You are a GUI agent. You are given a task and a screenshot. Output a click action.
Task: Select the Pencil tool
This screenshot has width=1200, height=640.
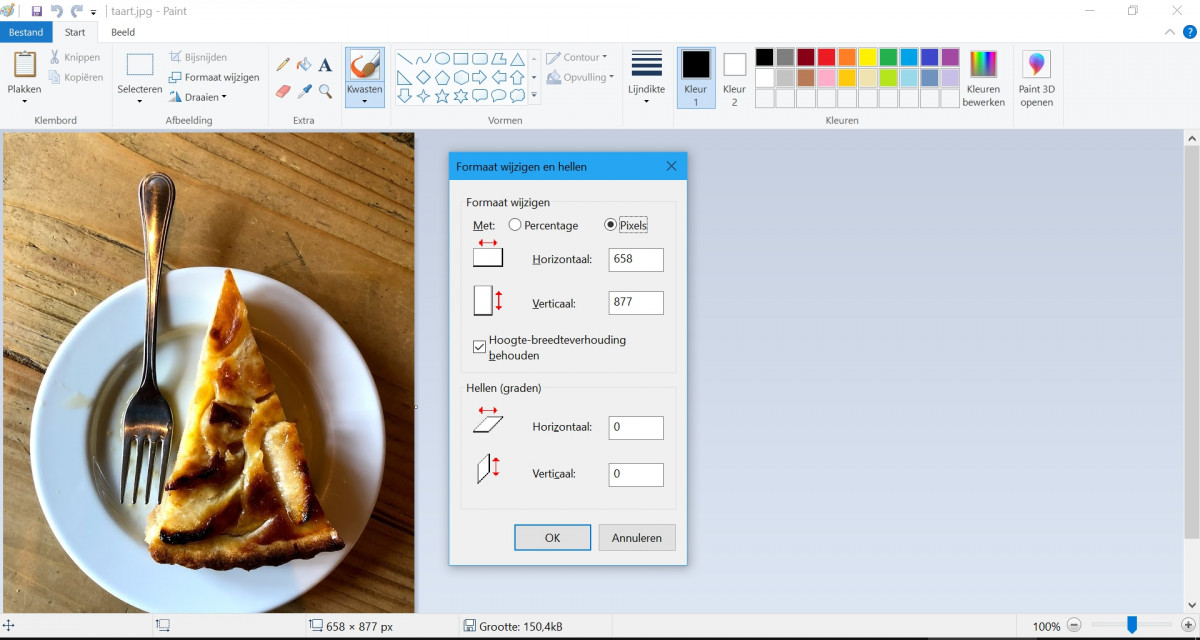283,64
